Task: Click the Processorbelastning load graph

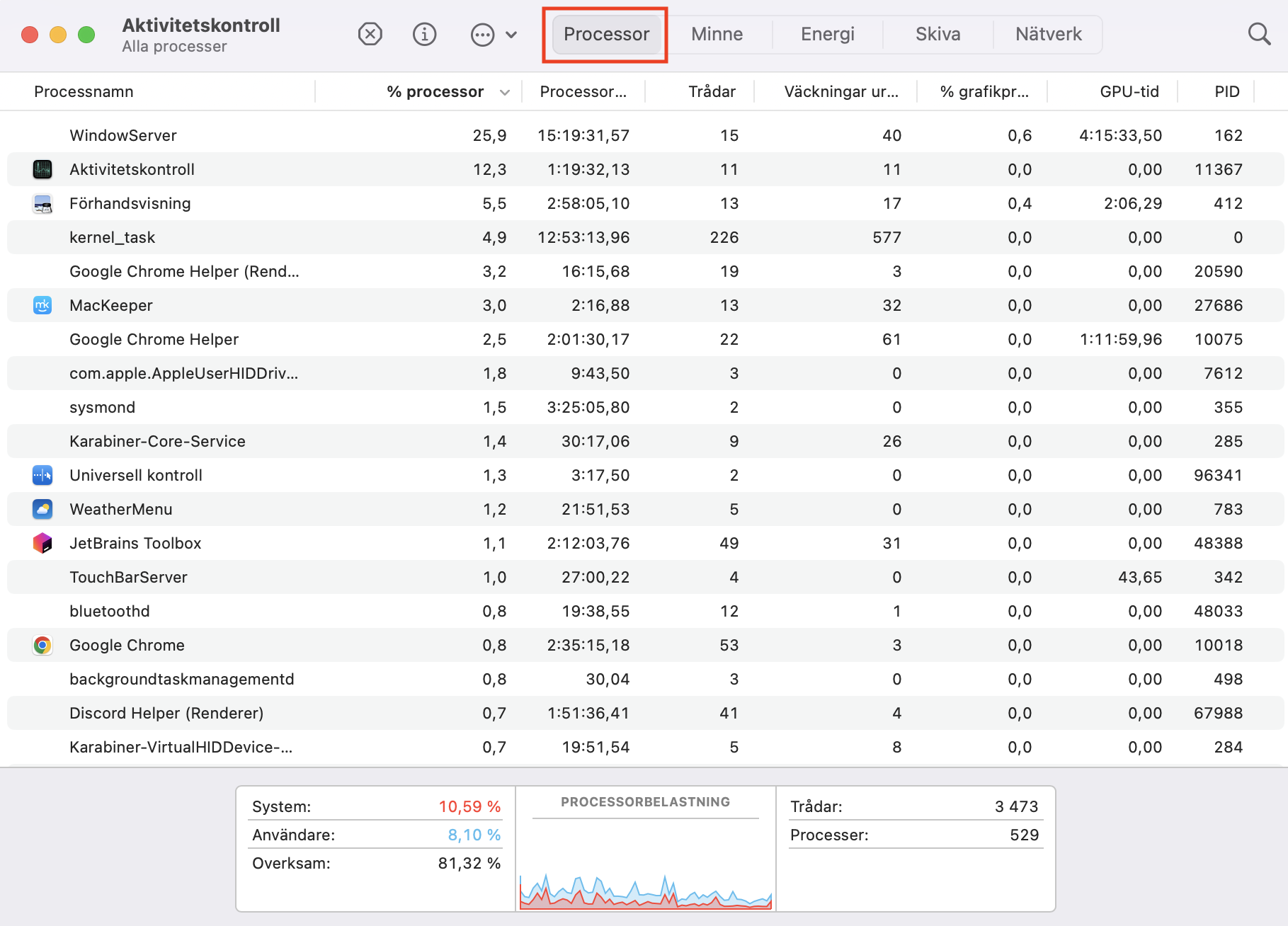Action: 645,891
